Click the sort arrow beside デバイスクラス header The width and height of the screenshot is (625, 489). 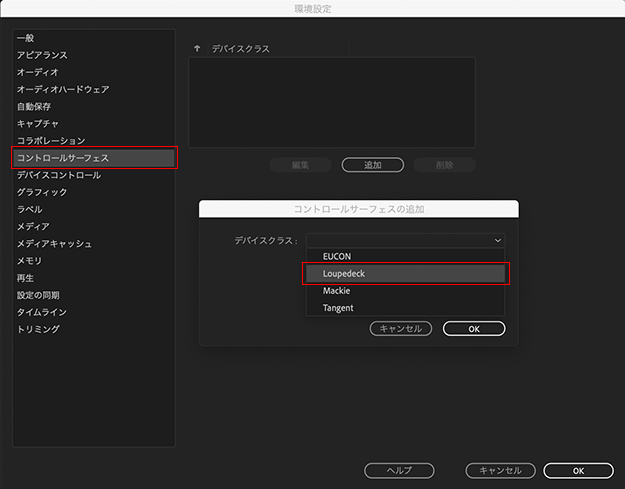pos(197,48)
